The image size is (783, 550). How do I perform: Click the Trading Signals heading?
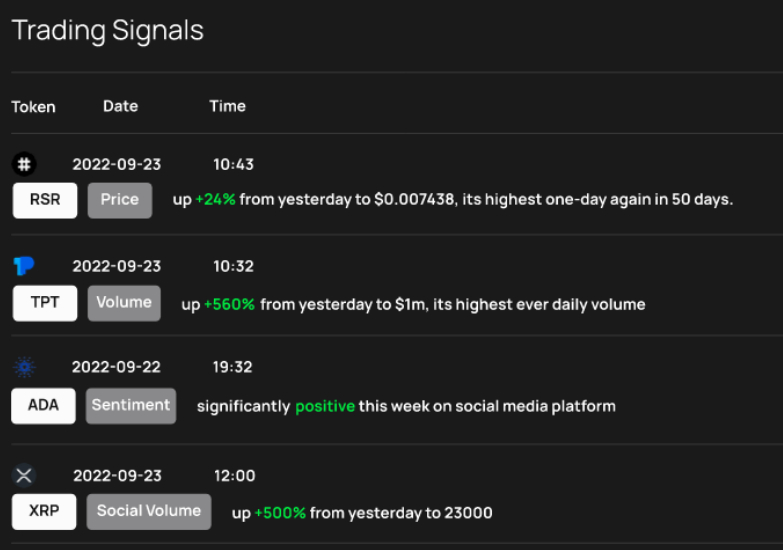tap(107, 31)
